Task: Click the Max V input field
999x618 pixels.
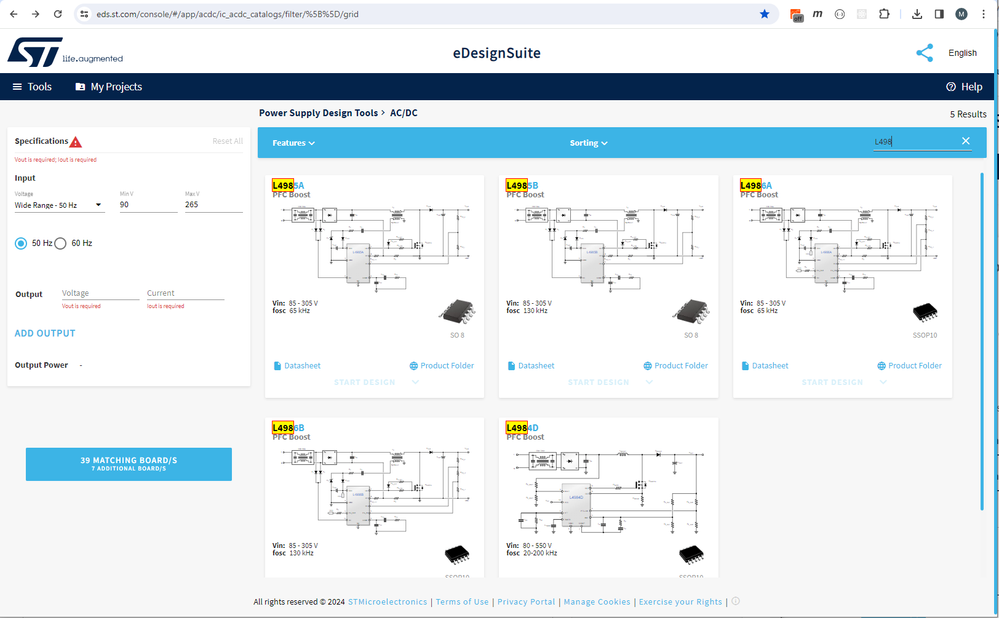Action: click(x=213, y=205)
